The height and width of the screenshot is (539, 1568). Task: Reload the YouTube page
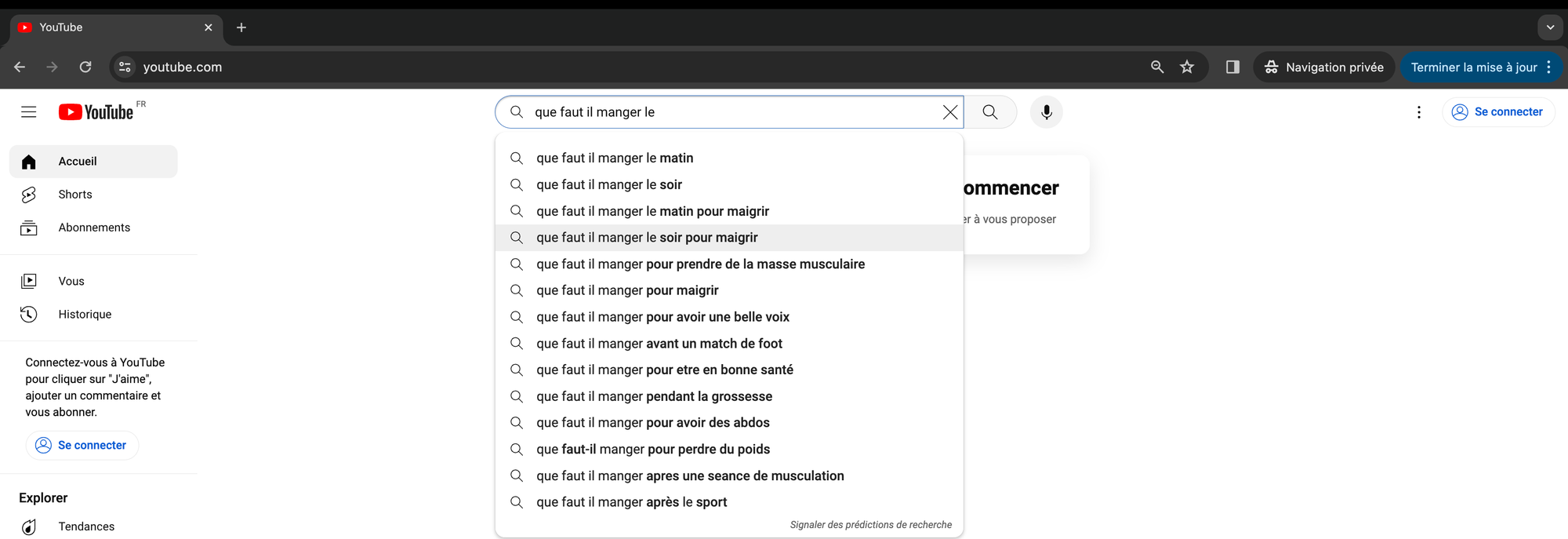tap(85, 67)
